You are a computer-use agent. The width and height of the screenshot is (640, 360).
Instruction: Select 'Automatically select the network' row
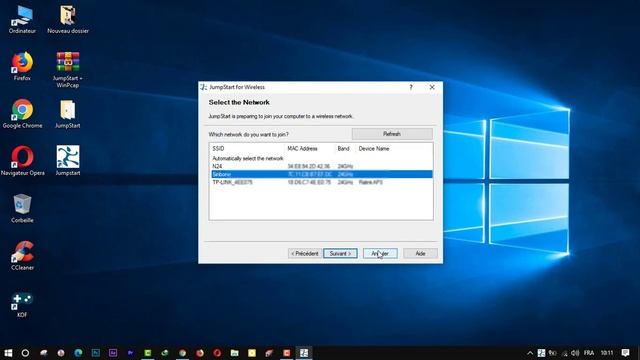(x=322, y=158)
